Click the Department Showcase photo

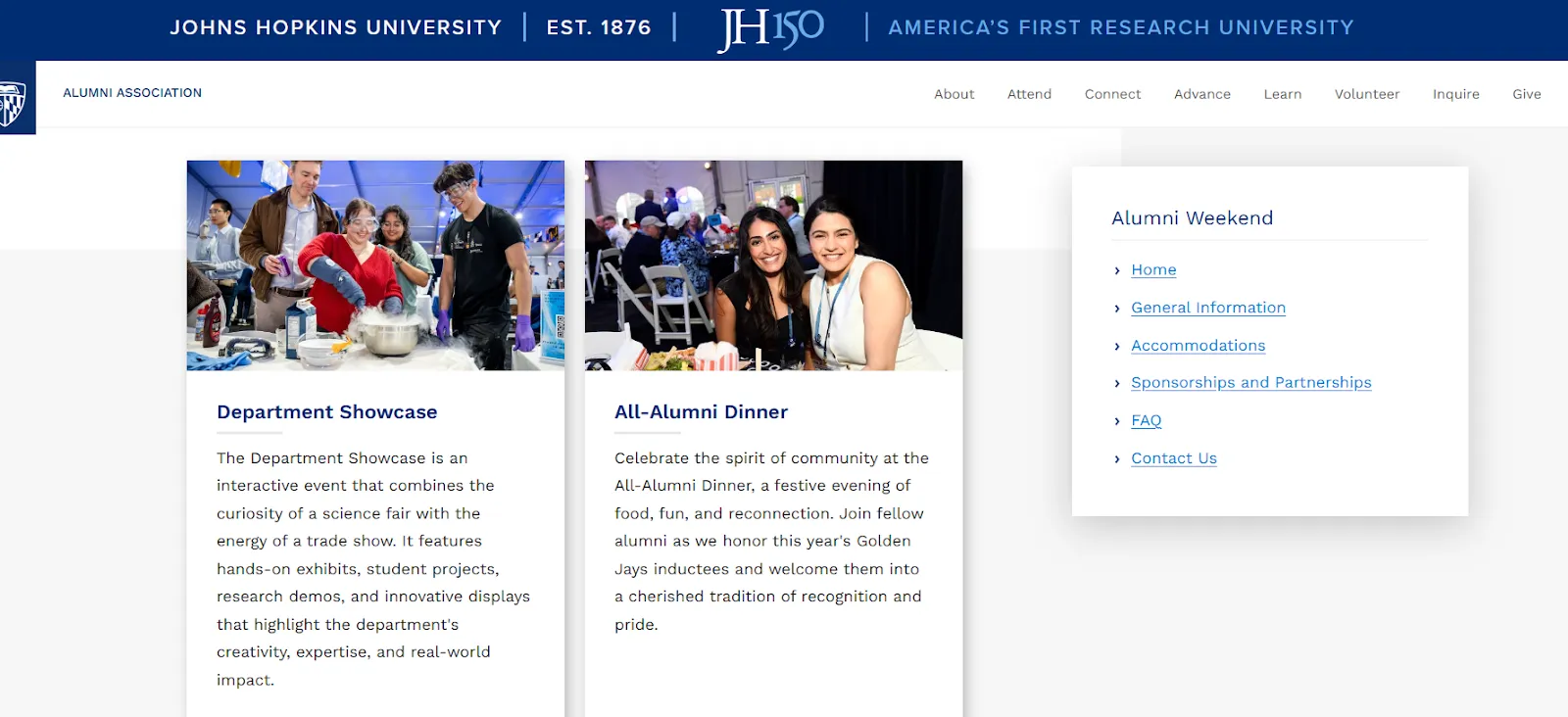[x=375, y=265]
